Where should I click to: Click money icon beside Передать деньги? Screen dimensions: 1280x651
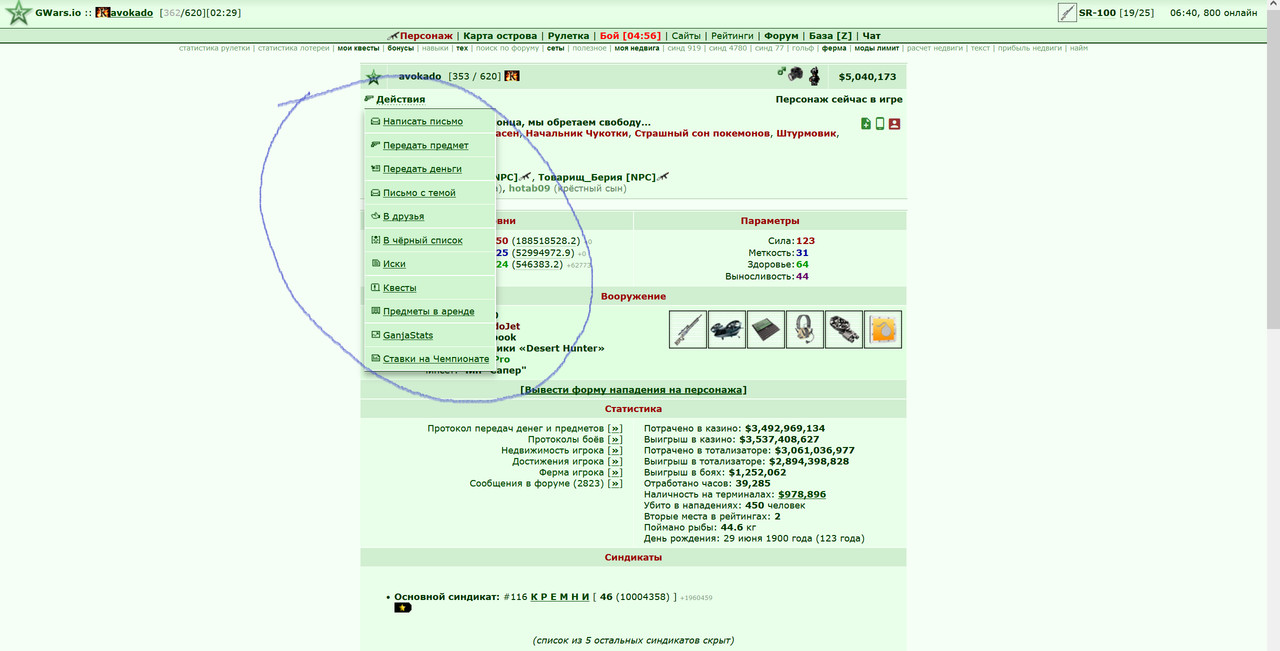click(375, 169)
